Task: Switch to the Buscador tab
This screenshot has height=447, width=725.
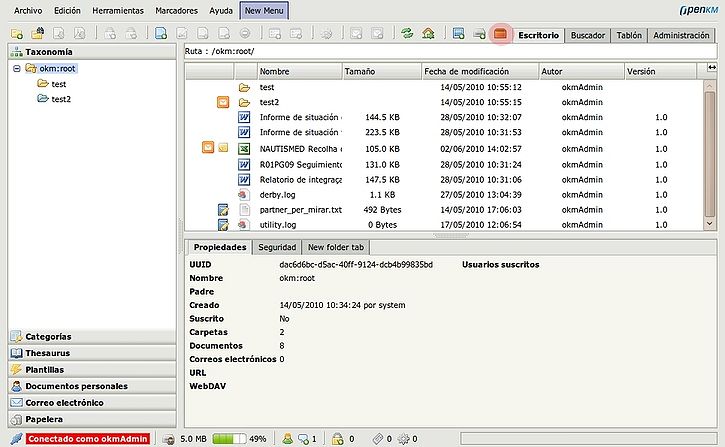Action: [x=587, y=35]
